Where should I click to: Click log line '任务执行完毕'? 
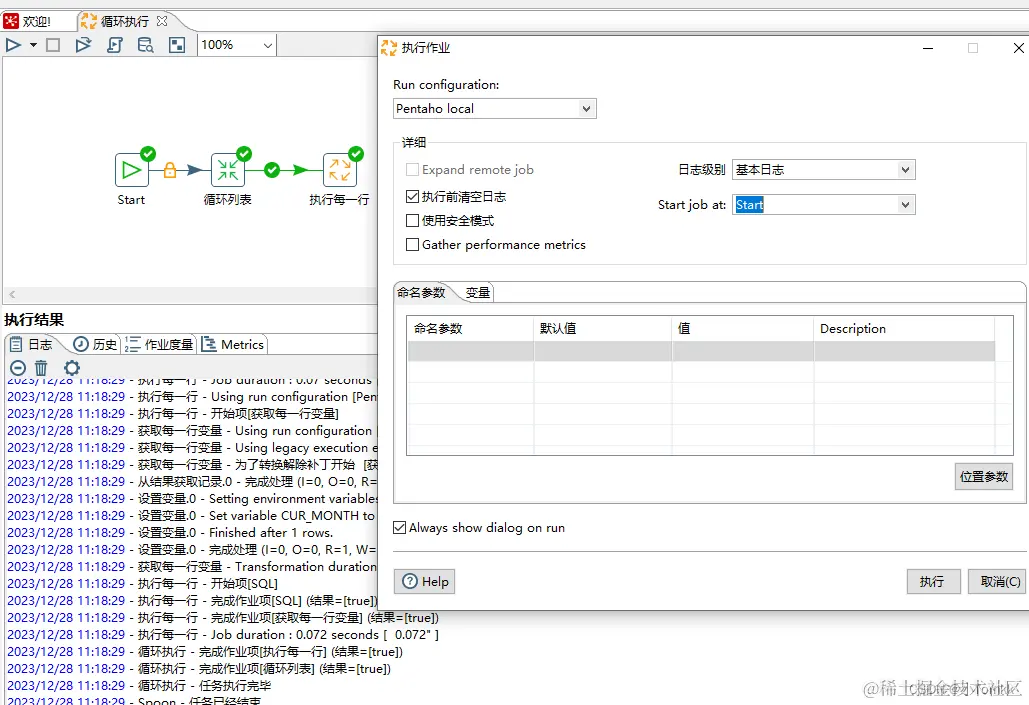[139, 686]
